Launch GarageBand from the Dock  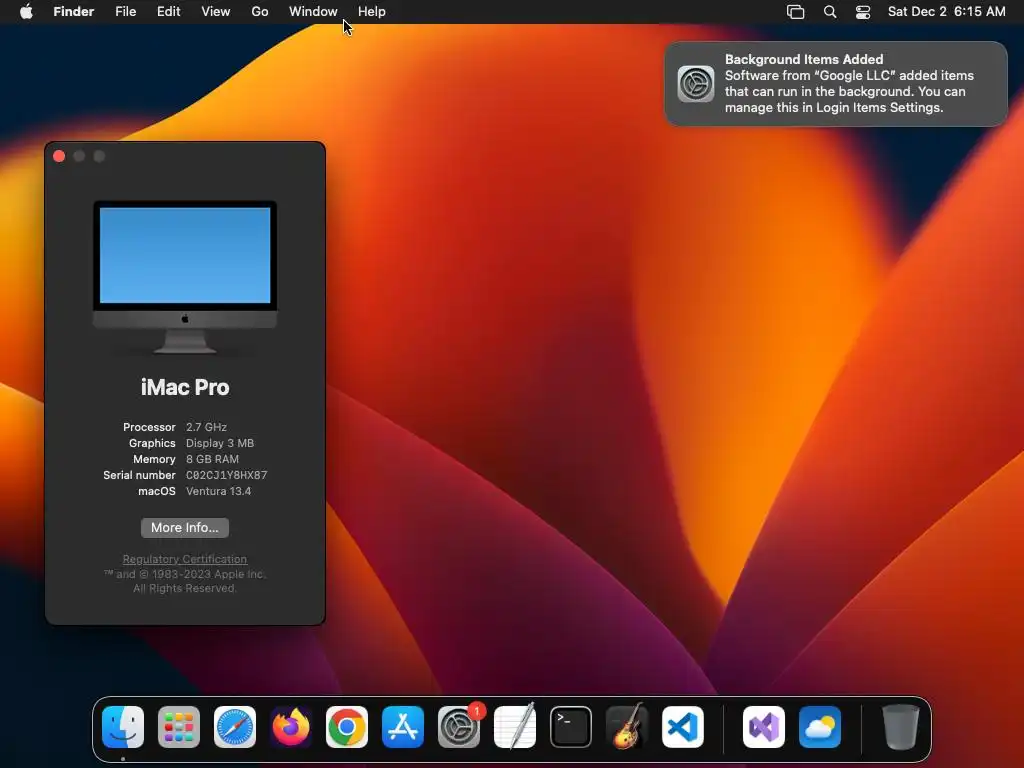tap(627, 727)
